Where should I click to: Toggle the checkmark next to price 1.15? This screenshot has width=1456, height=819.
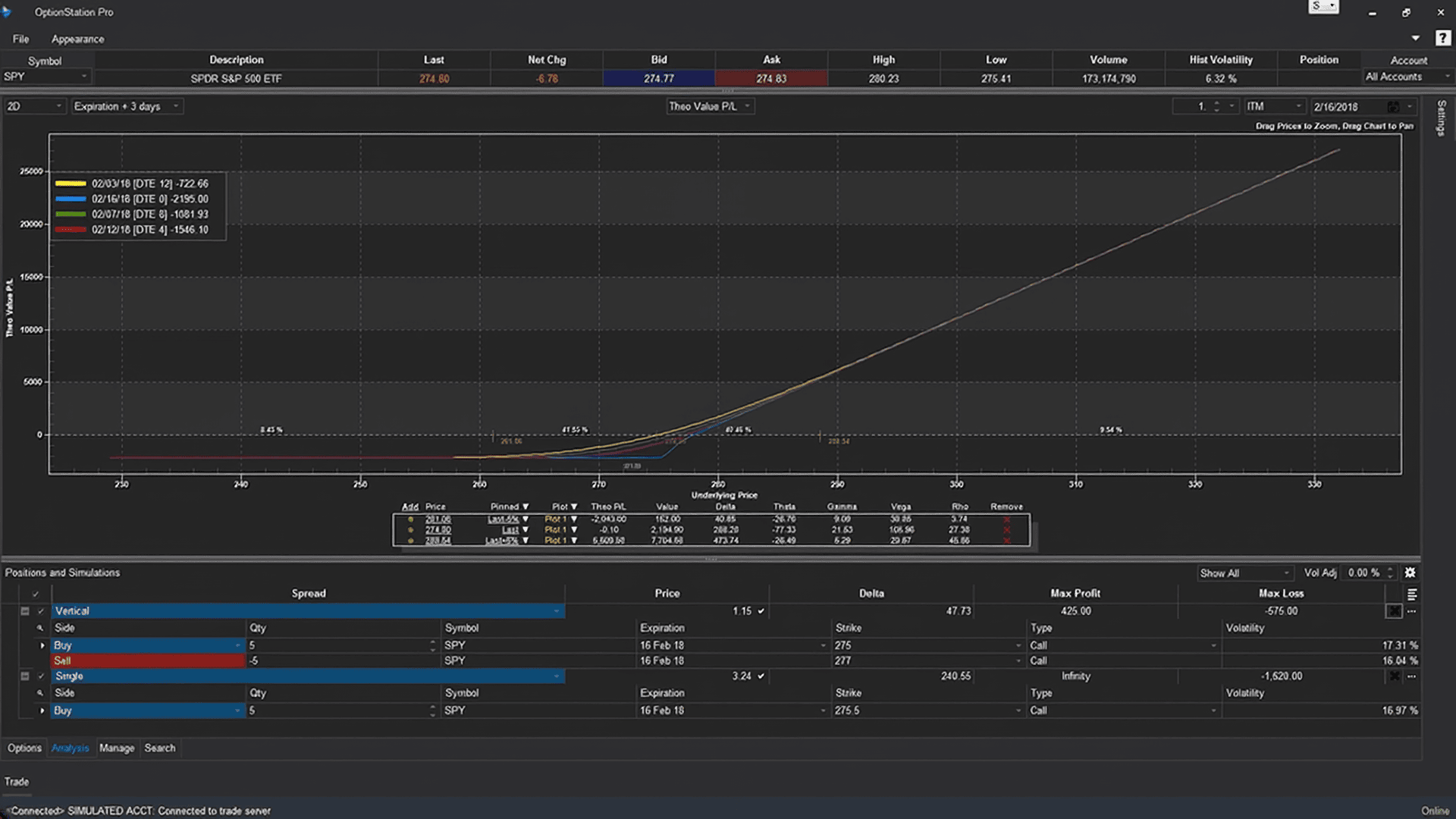tap(761, 611)
